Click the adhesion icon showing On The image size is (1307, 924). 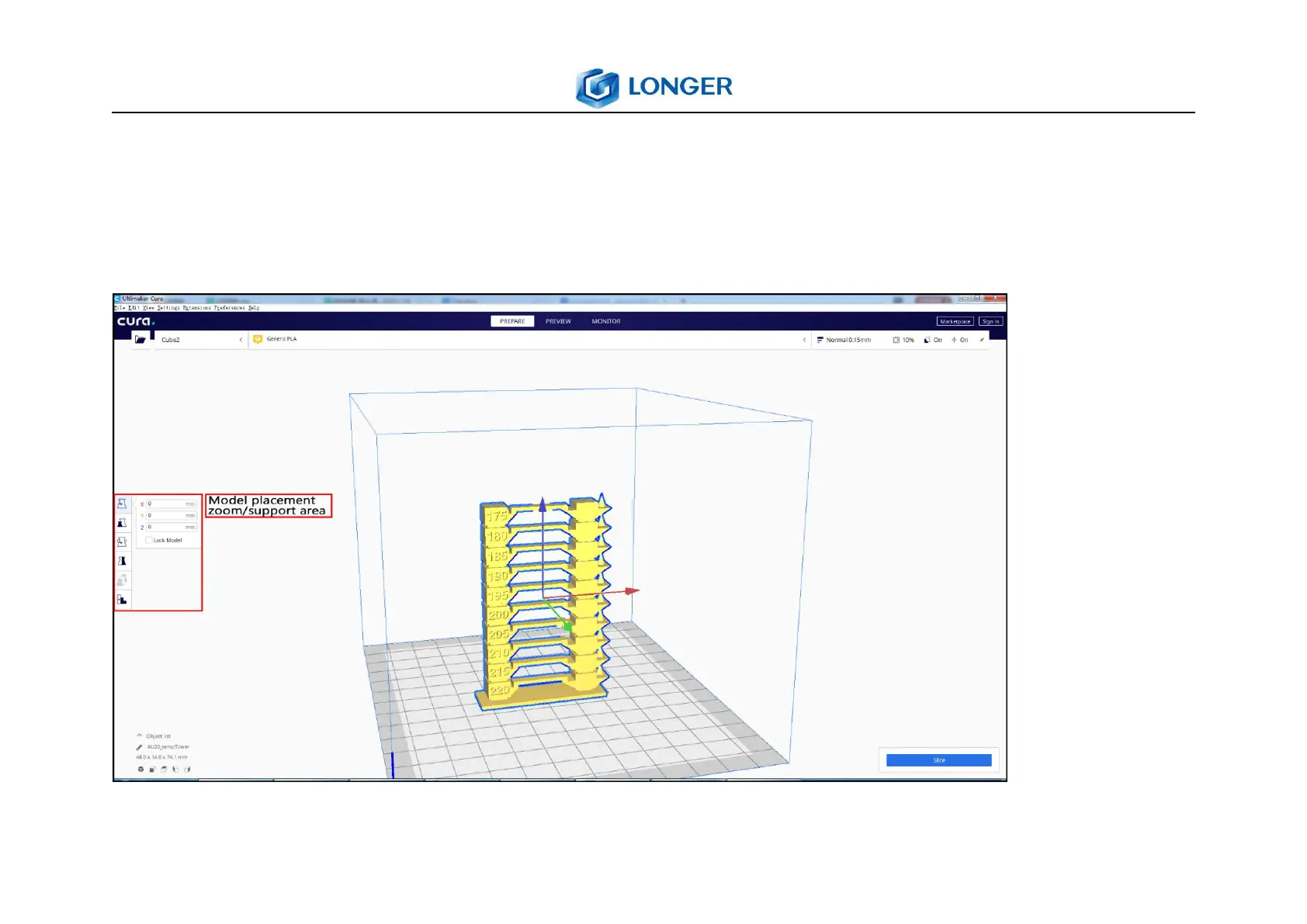954,340
